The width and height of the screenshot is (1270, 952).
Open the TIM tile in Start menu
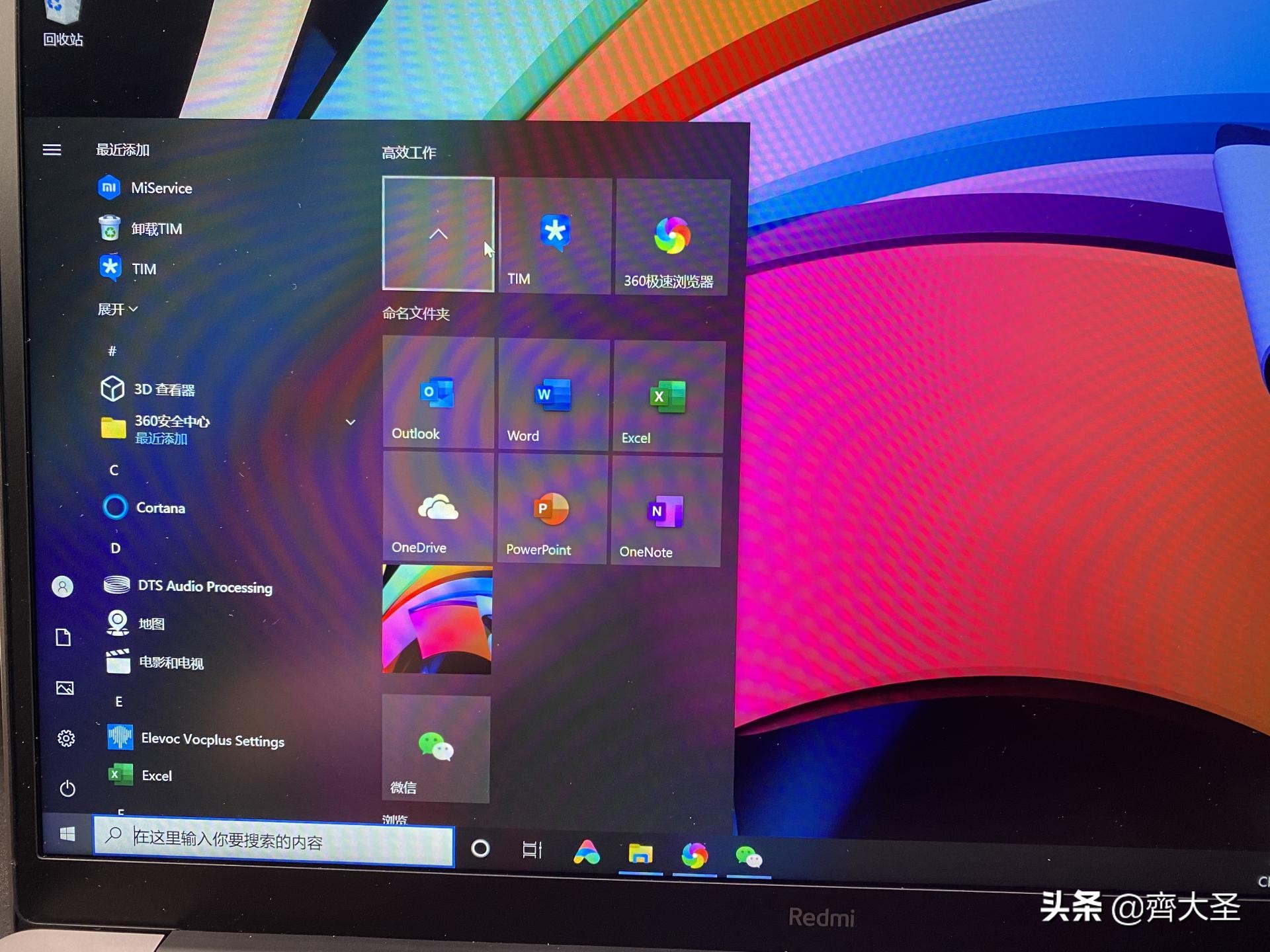[x=555, y=235]
